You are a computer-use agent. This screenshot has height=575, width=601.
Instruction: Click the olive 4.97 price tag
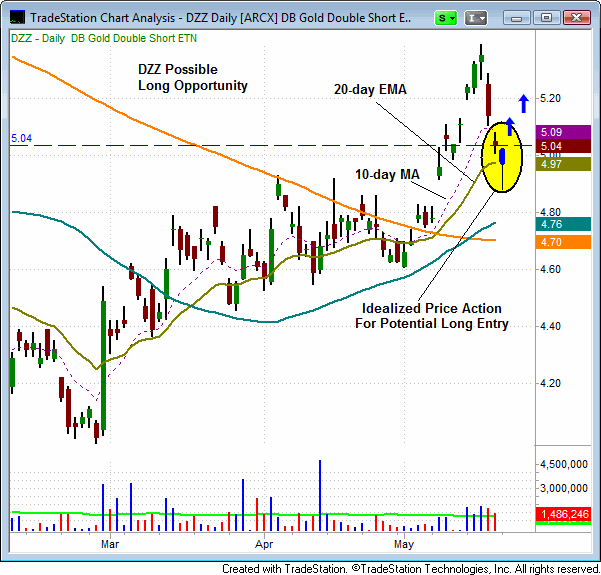pos(563,164)
